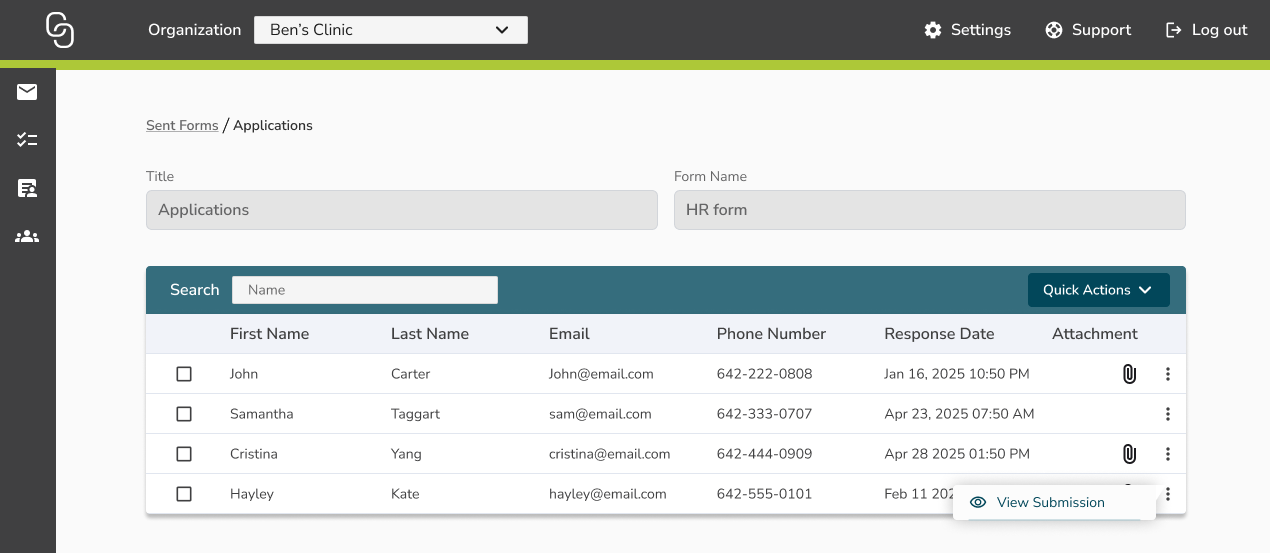Viewport: 1270px width, 553px height.
Task: Open Settings in the top bar
Action: point(967,30)
